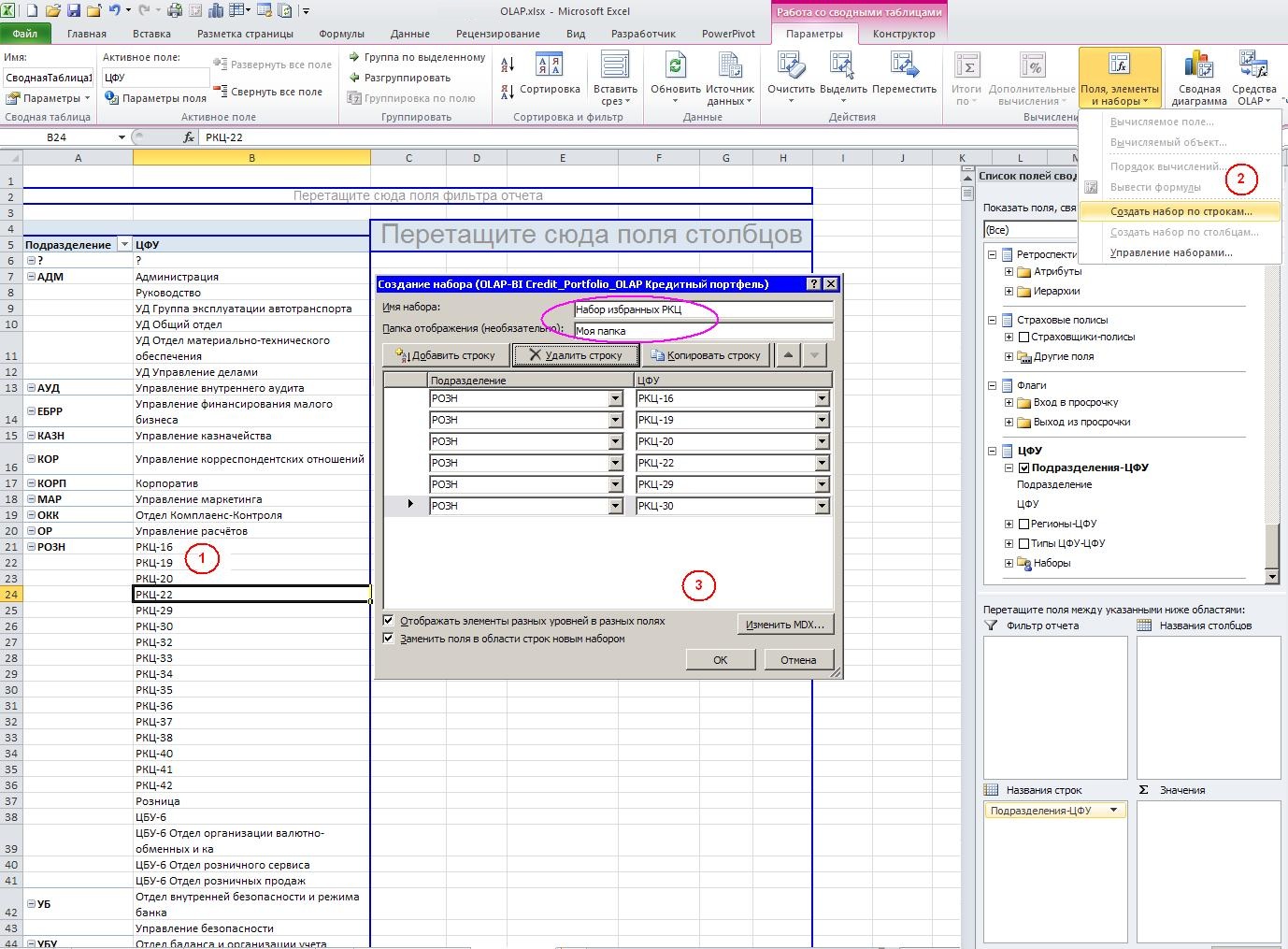
Task: Open ЦФУ dropdown showing РКЦ-22
Action: (x=822, y=463)
